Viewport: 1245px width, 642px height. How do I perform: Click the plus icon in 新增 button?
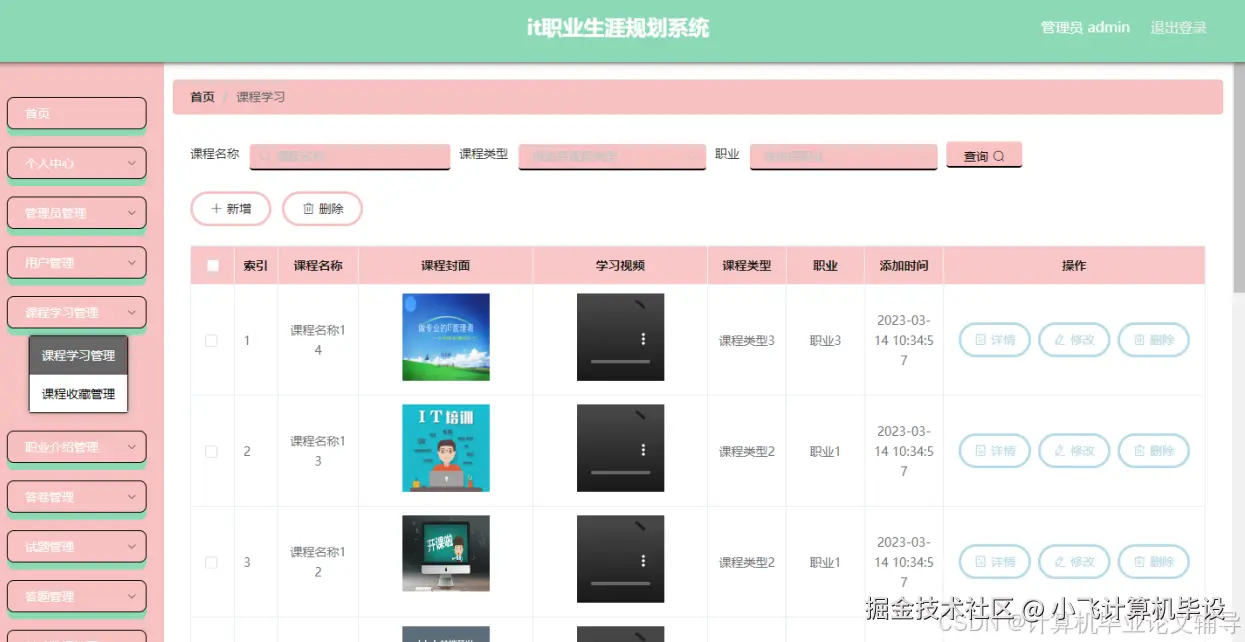coord(216,209)
